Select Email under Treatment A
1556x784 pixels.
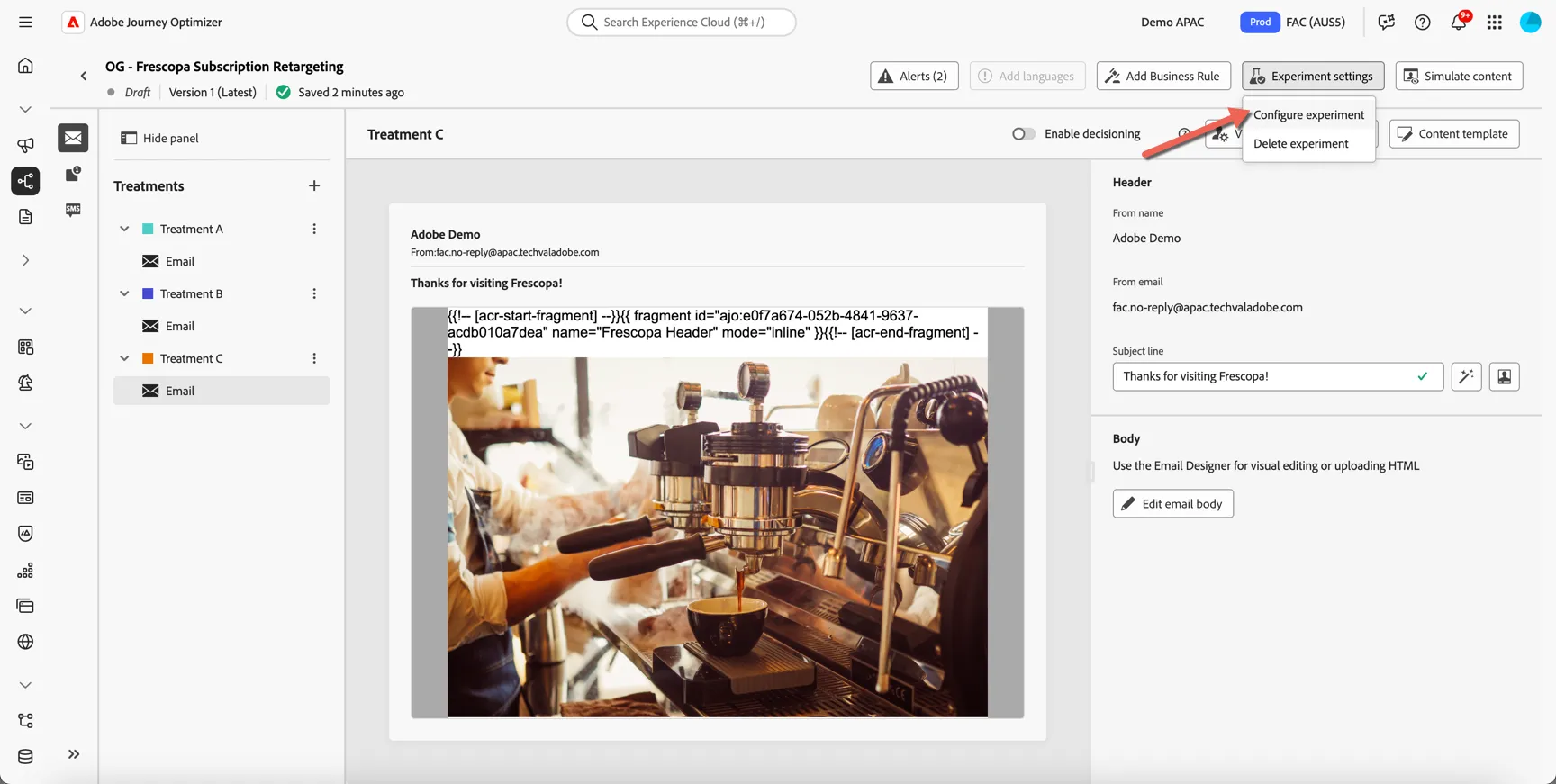click(222, 261)
